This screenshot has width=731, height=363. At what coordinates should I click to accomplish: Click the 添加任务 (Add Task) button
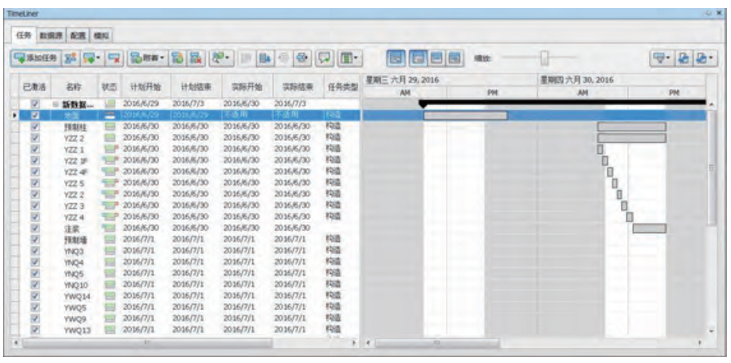pos(35,59)
